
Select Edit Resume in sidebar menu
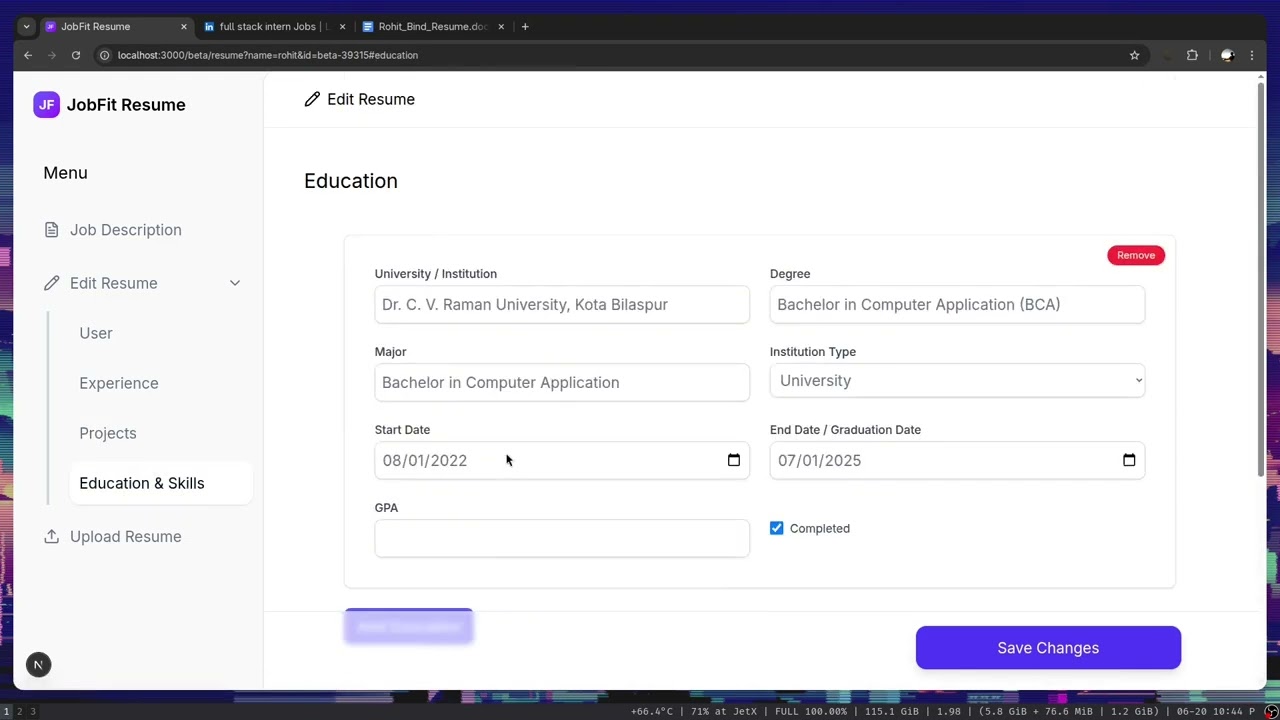pos(114,283)
